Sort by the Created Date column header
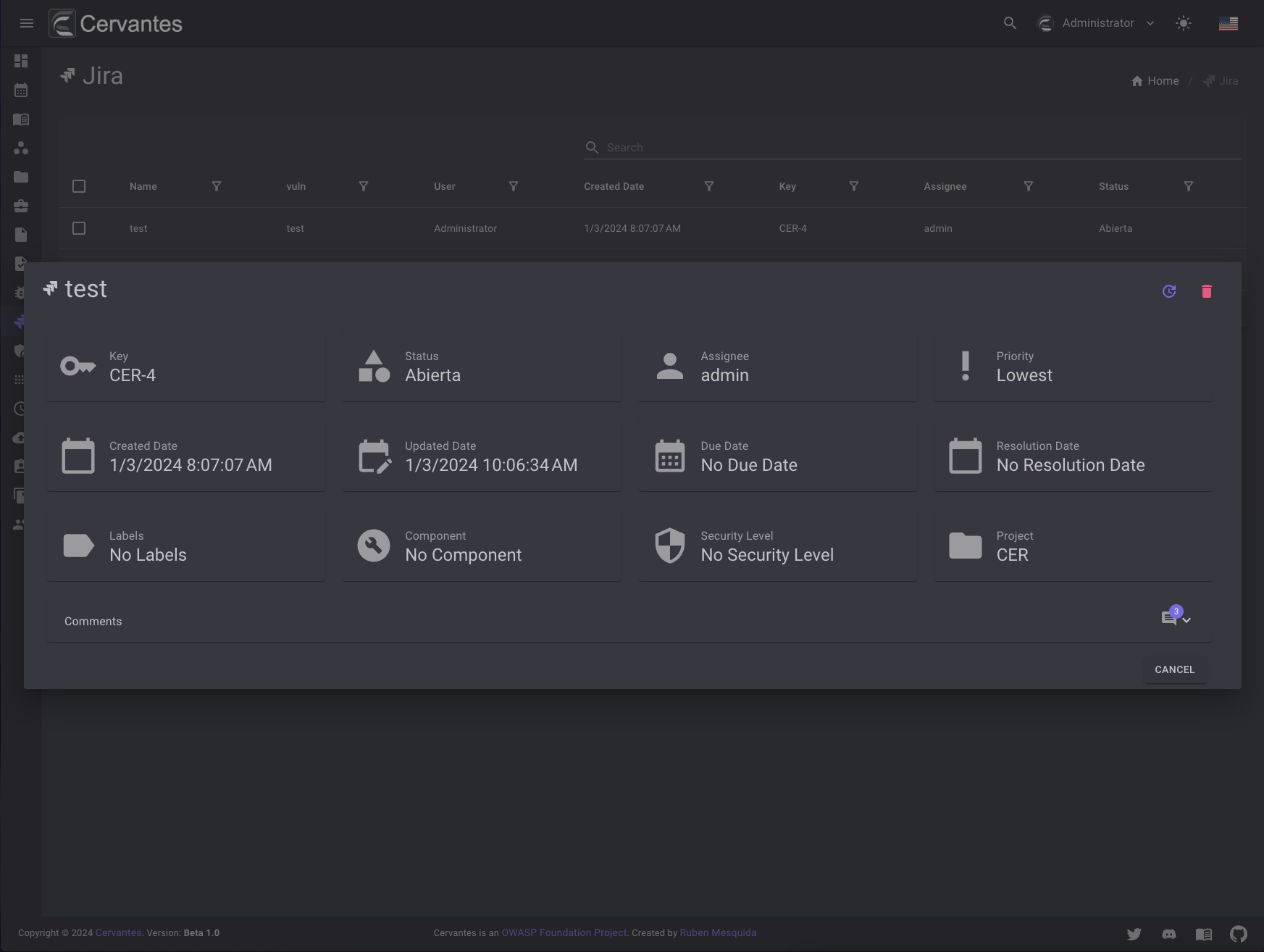This screenshot has width=1264, height=952. point(614,186)
